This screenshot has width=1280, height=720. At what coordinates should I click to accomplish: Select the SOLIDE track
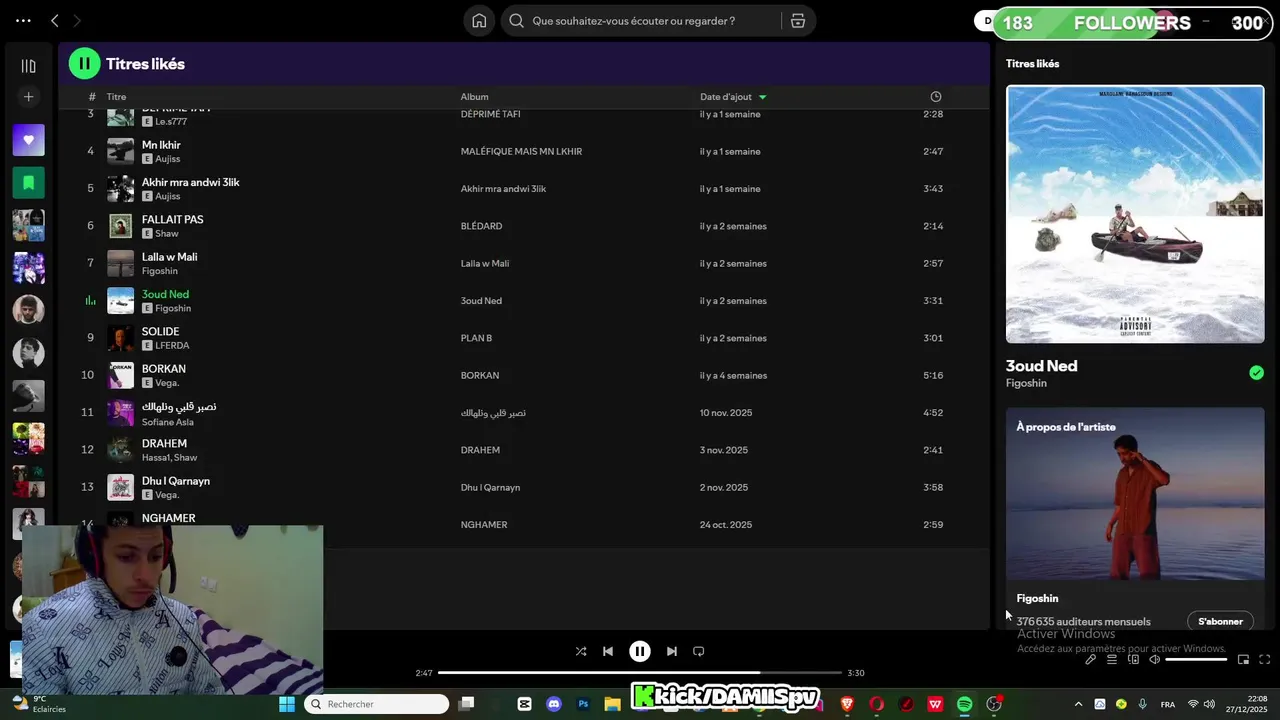click(160, 331)
